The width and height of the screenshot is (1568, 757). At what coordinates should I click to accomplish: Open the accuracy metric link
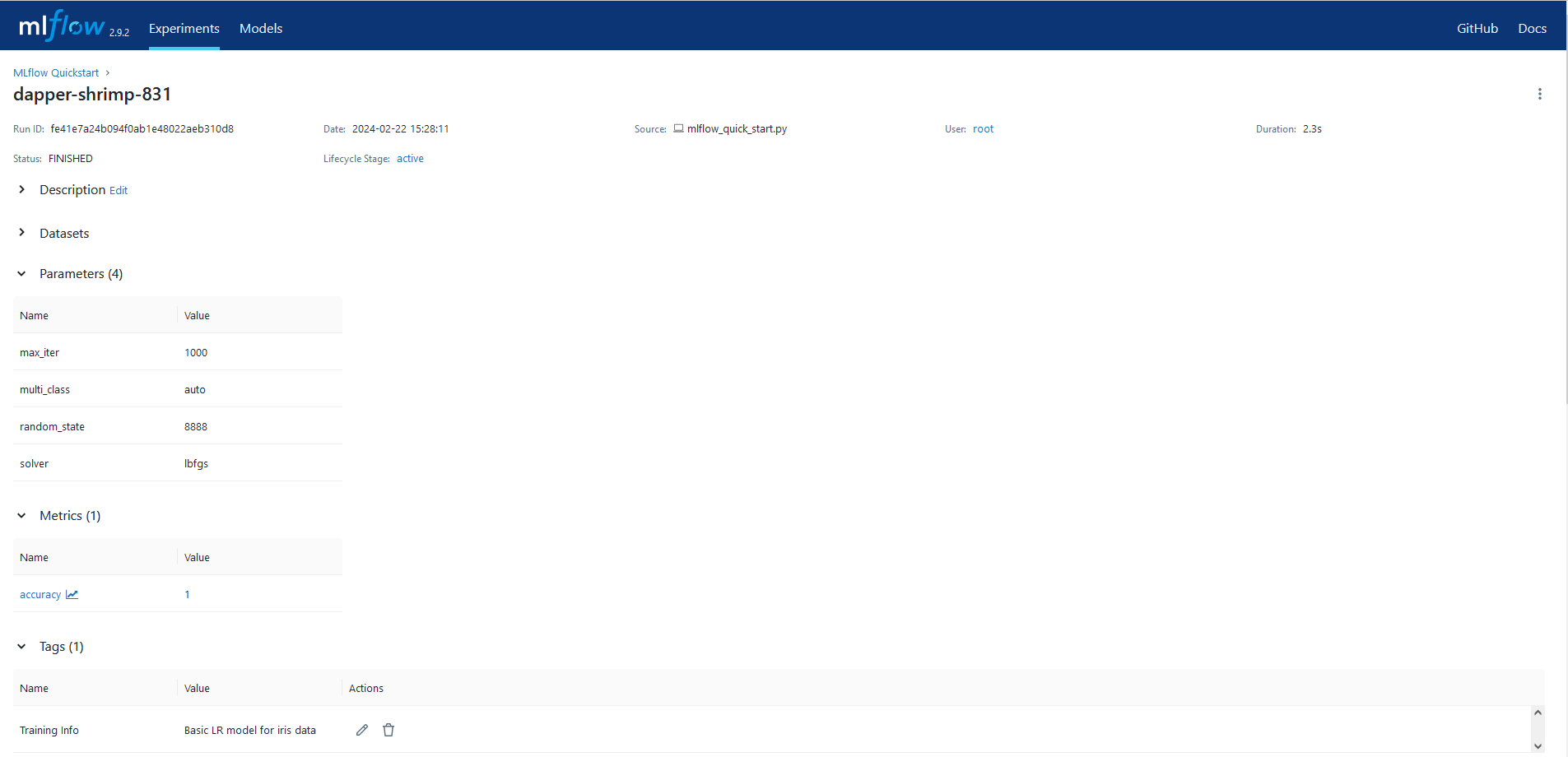pos(40,594)
